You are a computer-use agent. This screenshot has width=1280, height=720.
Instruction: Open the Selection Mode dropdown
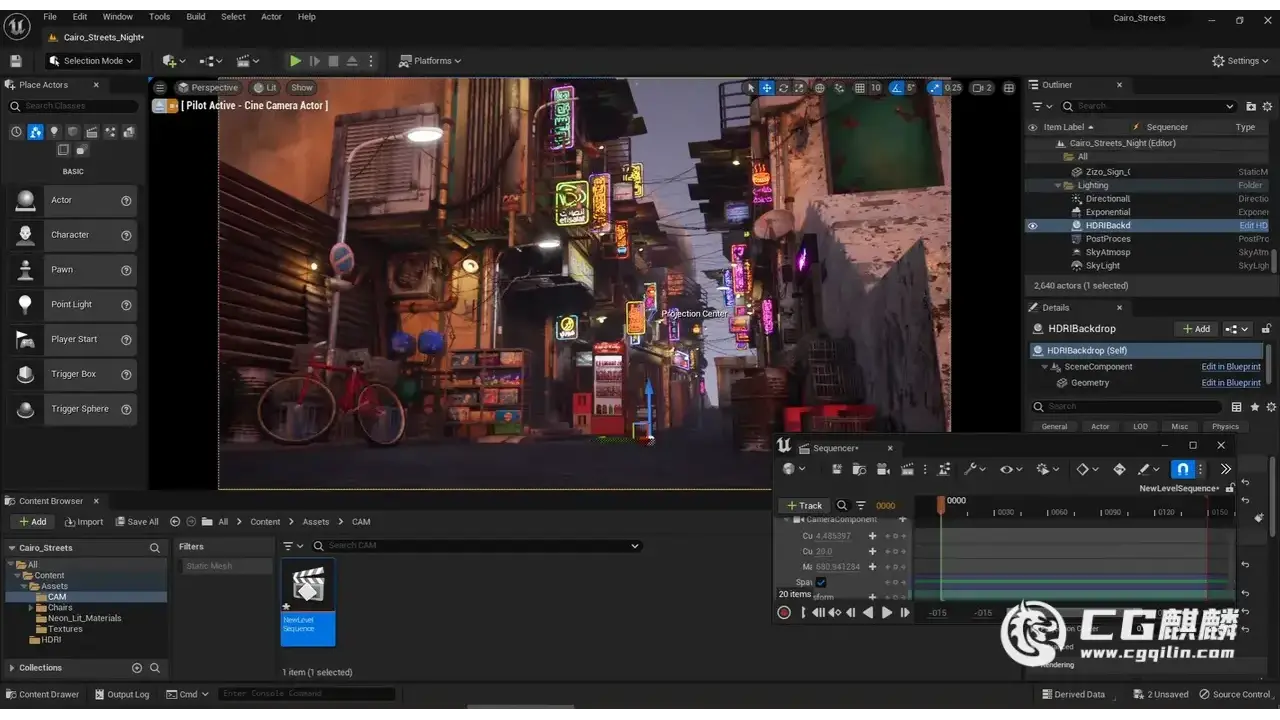[x=90, y=61]
